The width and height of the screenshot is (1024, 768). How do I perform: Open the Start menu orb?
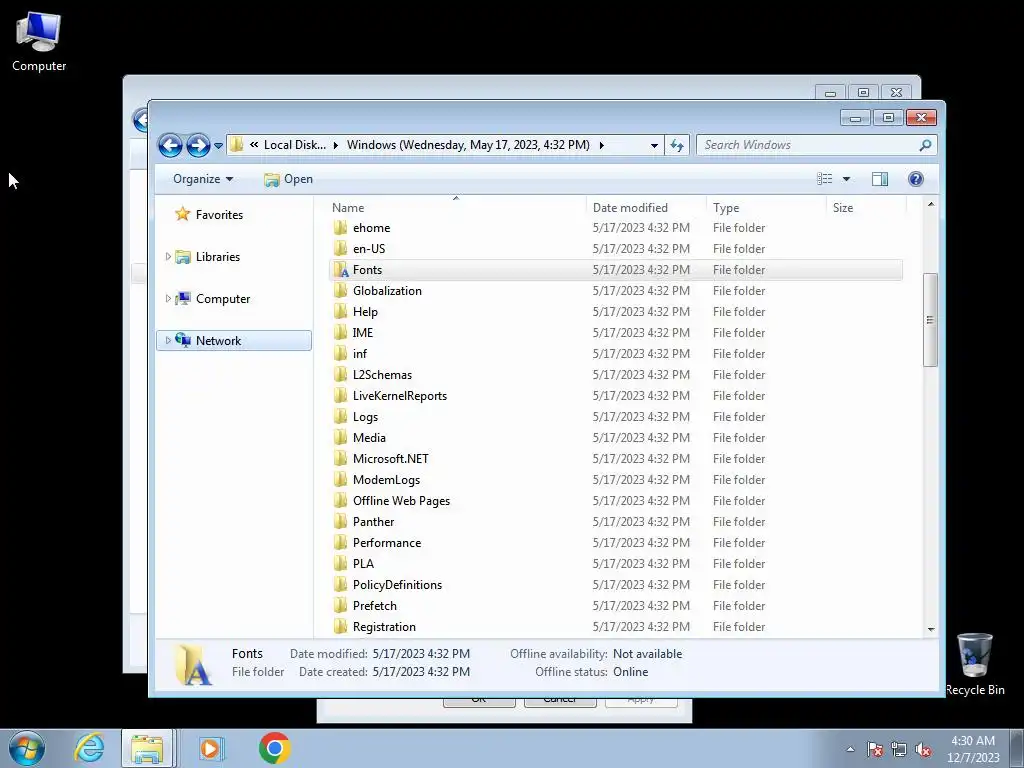click(x=27, y=748)
